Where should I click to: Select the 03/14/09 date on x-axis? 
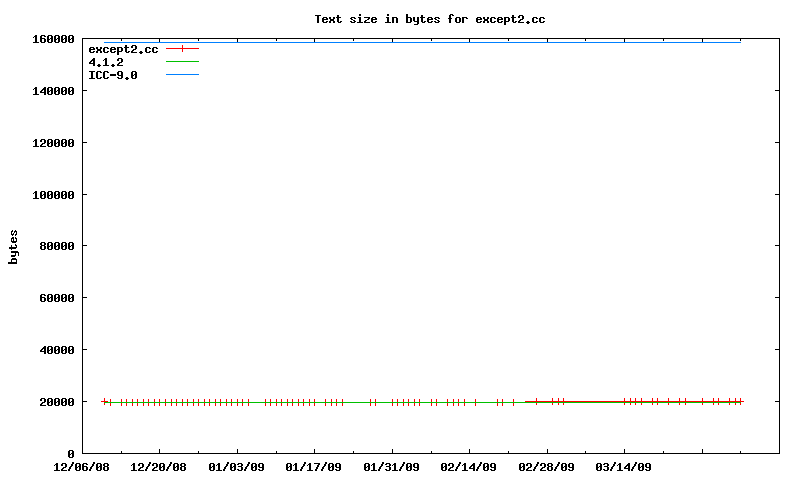pos(624,467)
